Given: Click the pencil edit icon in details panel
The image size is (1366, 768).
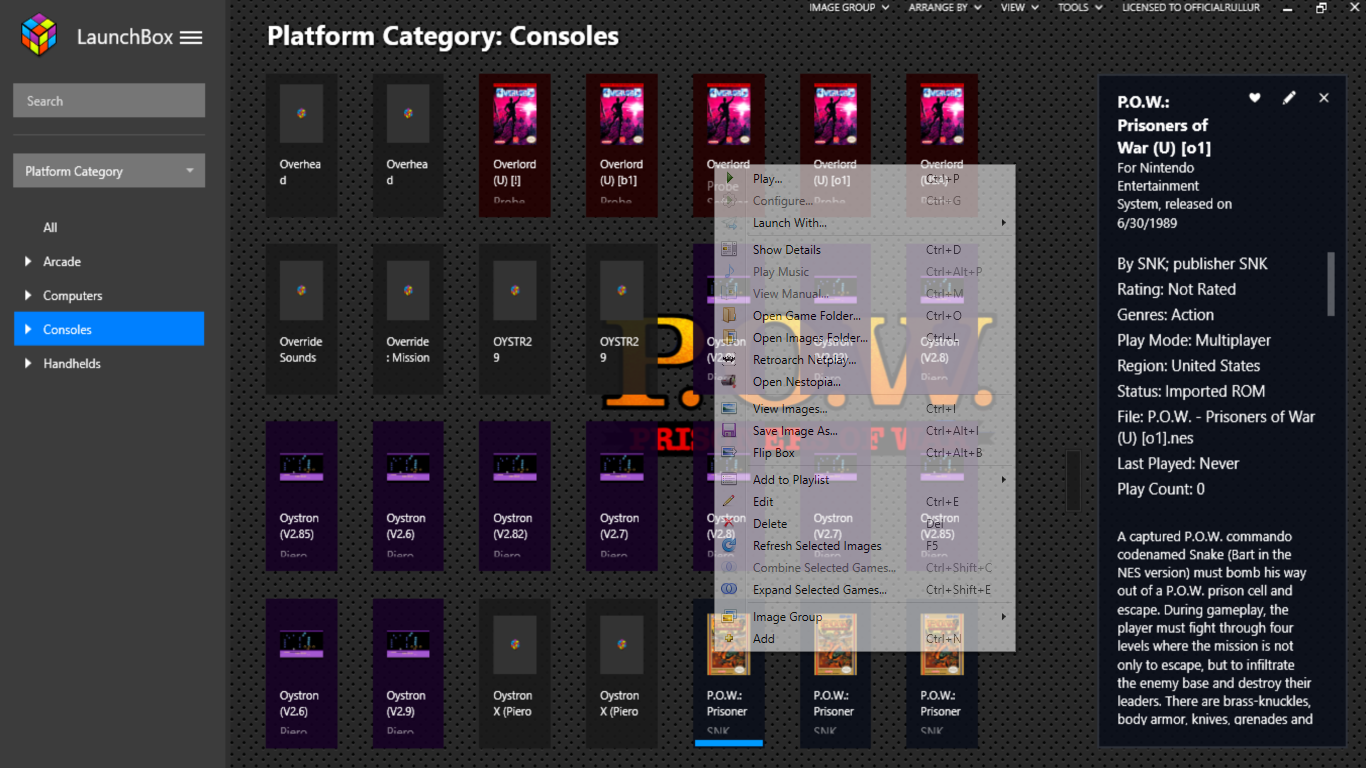Looking at the screenshot, I should [x=1289, y=98].
